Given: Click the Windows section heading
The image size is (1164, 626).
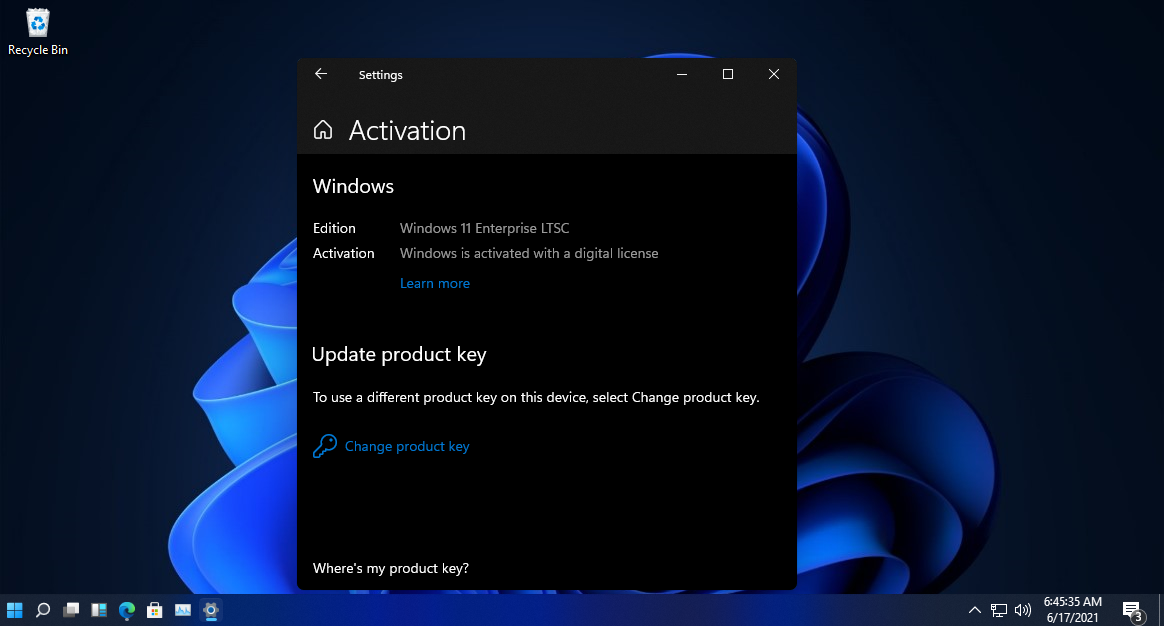Looking at the screenshot, I should [x=353, y=186].
